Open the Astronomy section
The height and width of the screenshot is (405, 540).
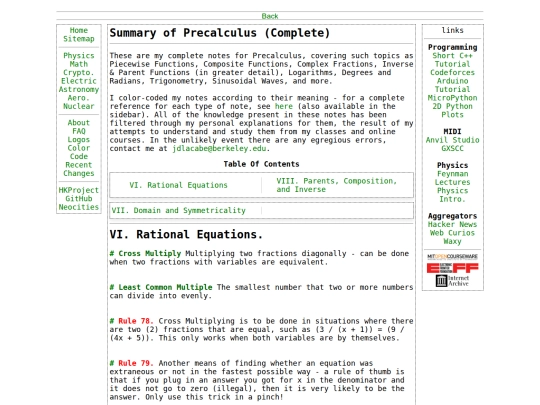coord(79,89)
